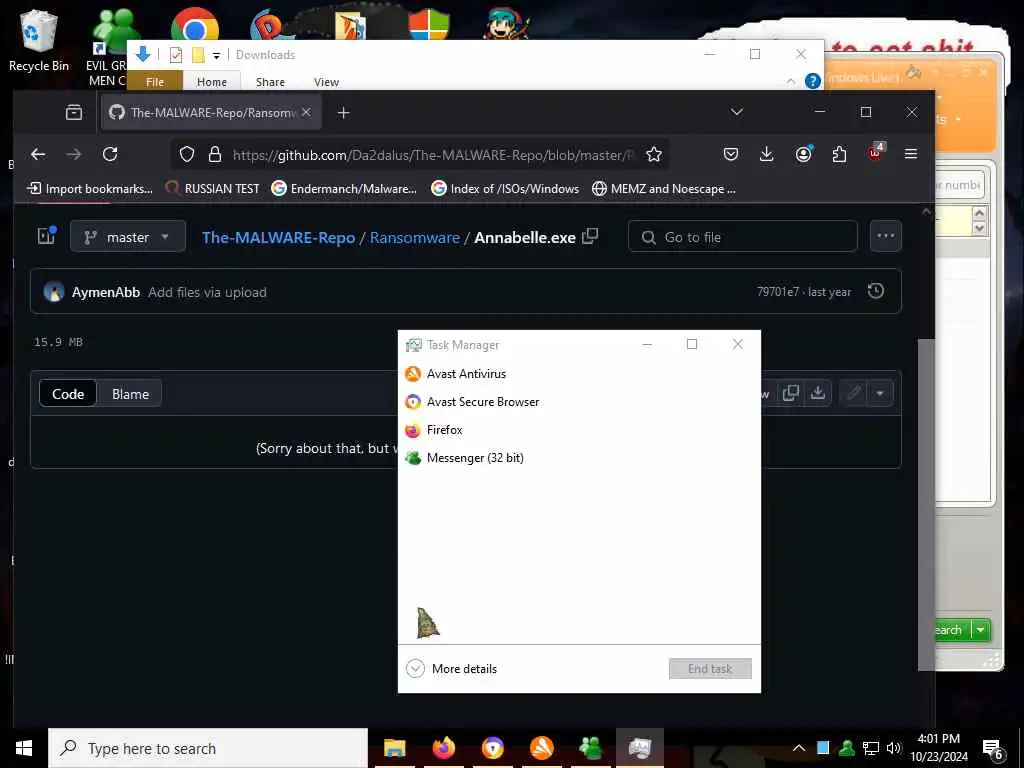This screenshot has height=768, width=1024.
Task: Open the AymenAbb author link
Action: (106, 292)
